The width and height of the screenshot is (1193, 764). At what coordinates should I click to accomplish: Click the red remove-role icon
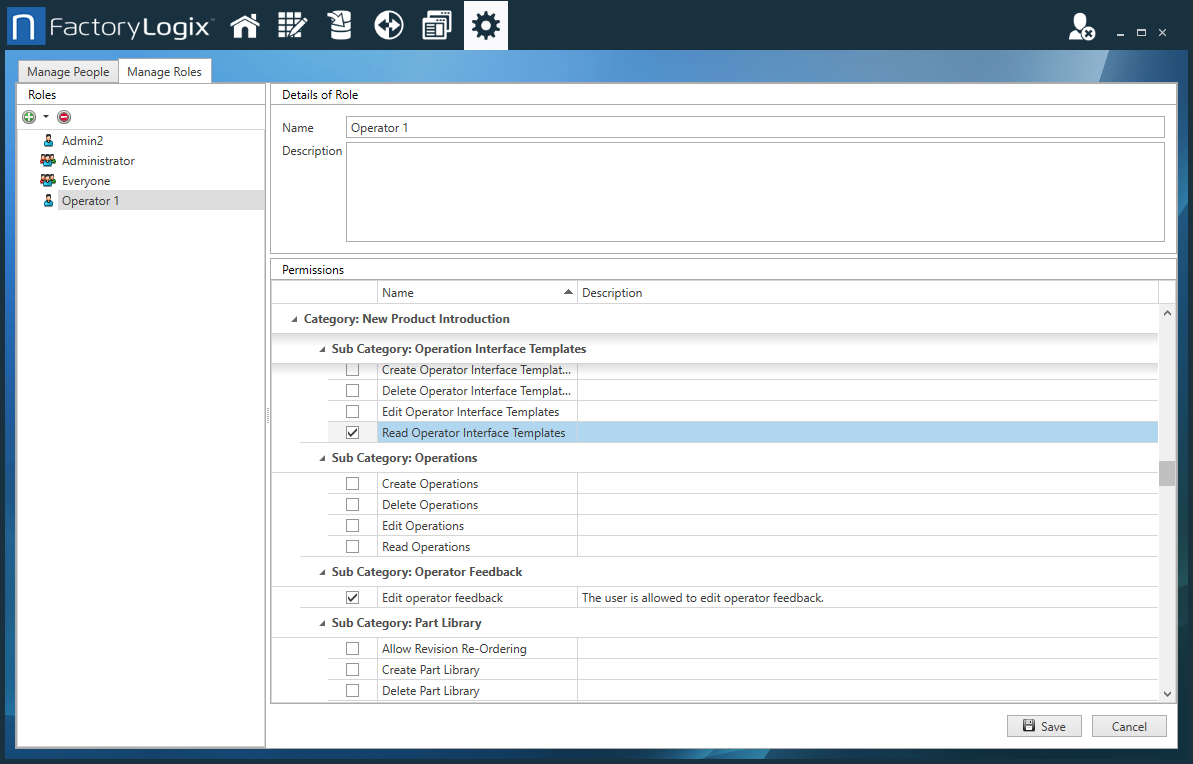[x=63, y=117]
